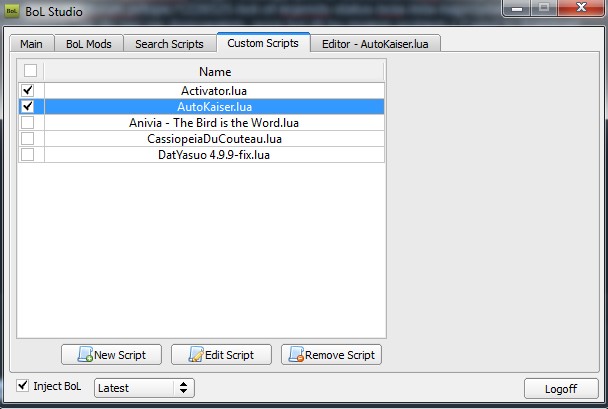The height and width of the screenshot is (409, 608).
Task: Minimize the BoL Studio window
Action: (x=516, y=8)
